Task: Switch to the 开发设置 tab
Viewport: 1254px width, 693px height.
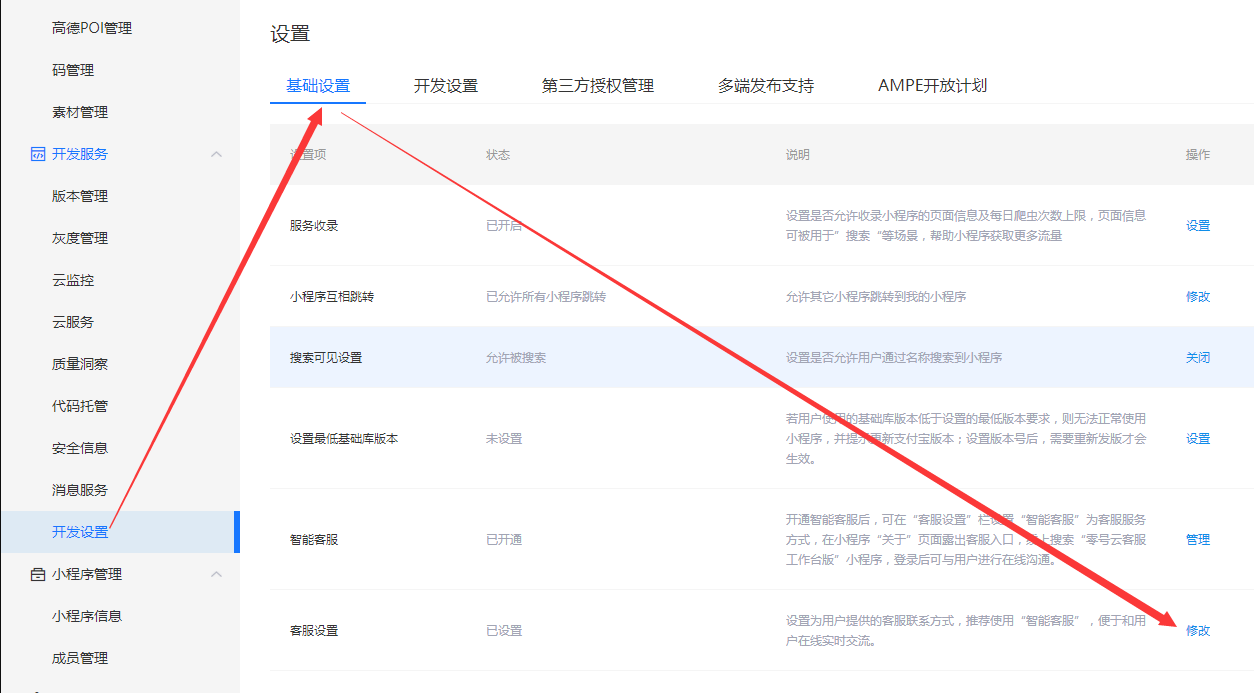Action: pos(446,86)
